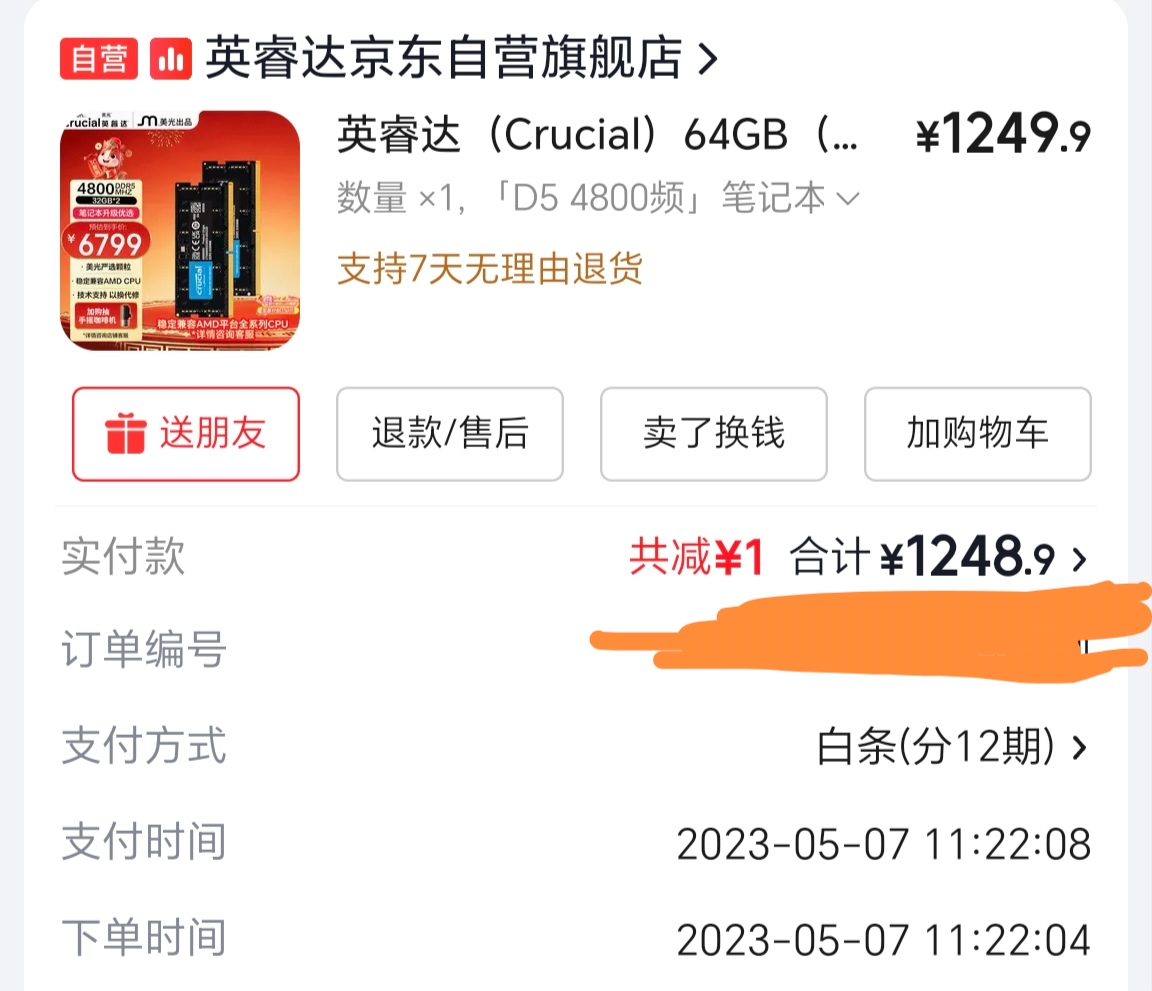
Task: Tap the 实付款 label
Action: pos(123,556)
